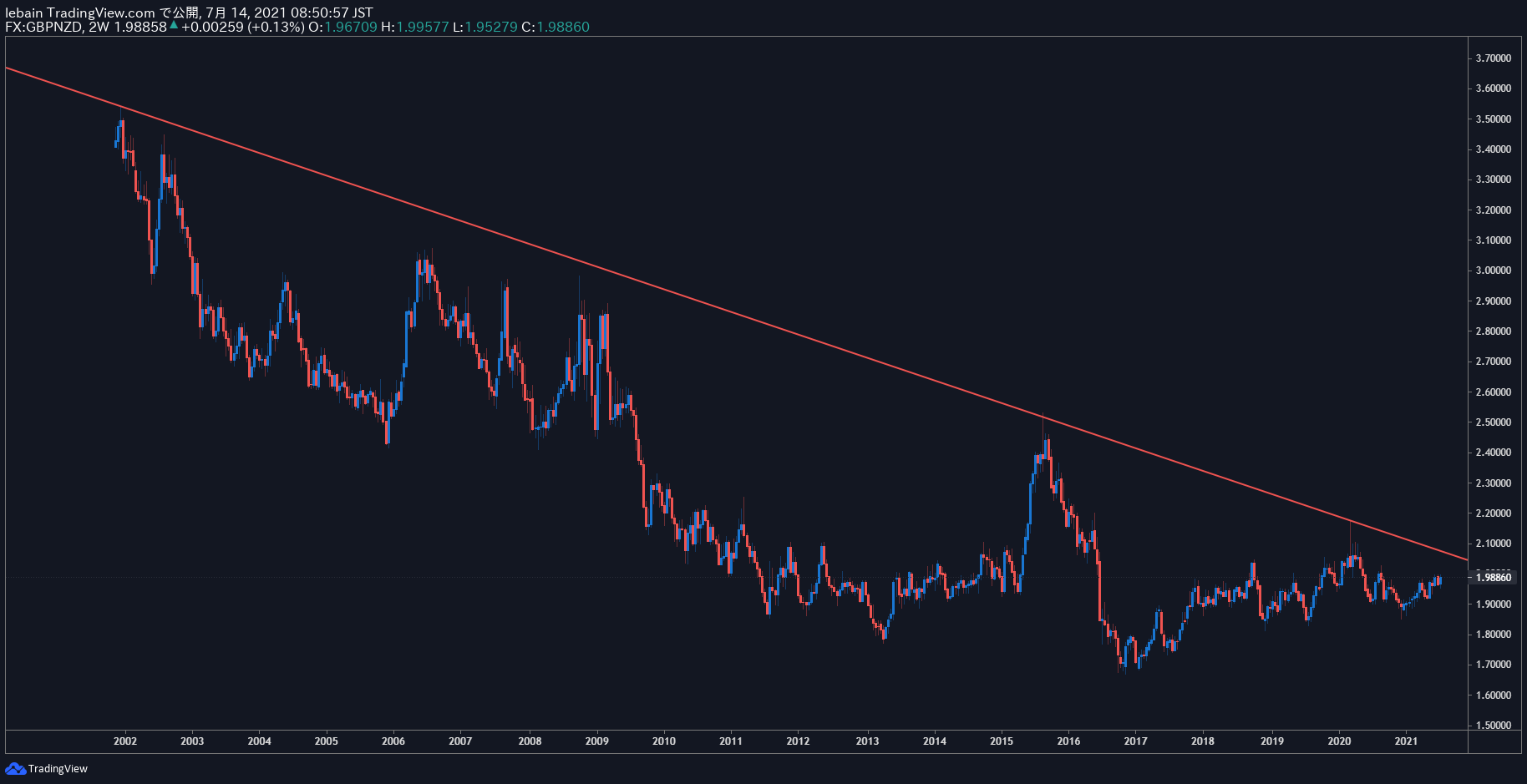Screen dimensions: 1527x784
Task: Click the 2002 year label on time axis
Action: click(x=125, y=741)
